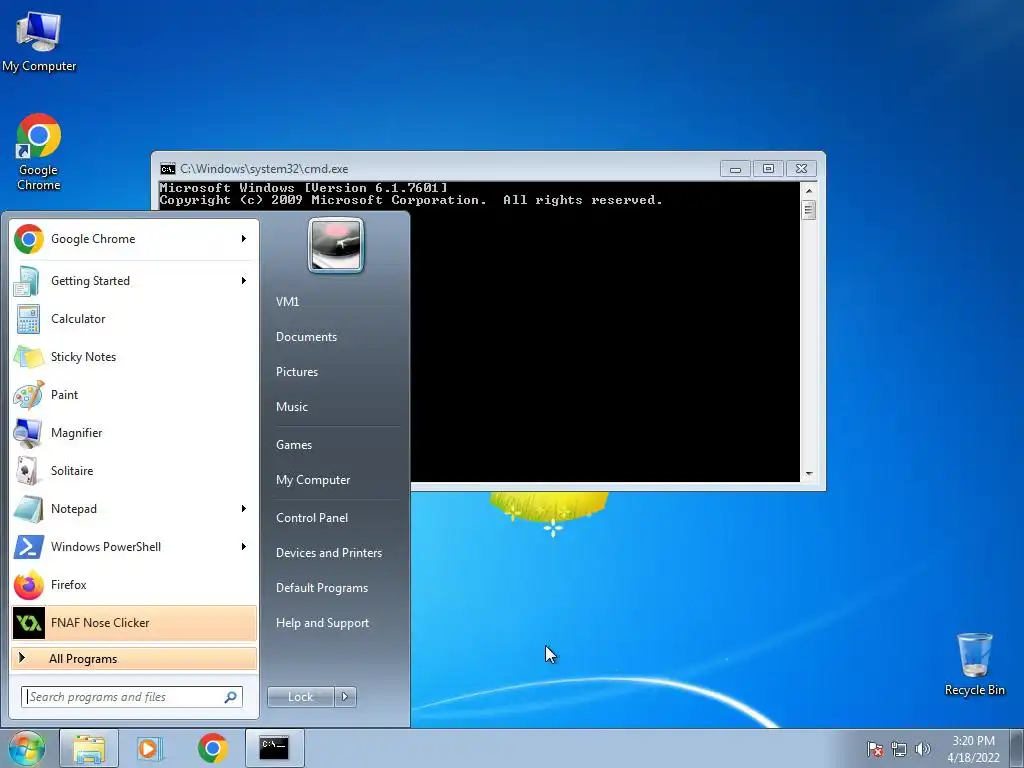1024x768 pixels.
Task: Click the Google Chrome desktop shortcut
Action: click(39, 153)
